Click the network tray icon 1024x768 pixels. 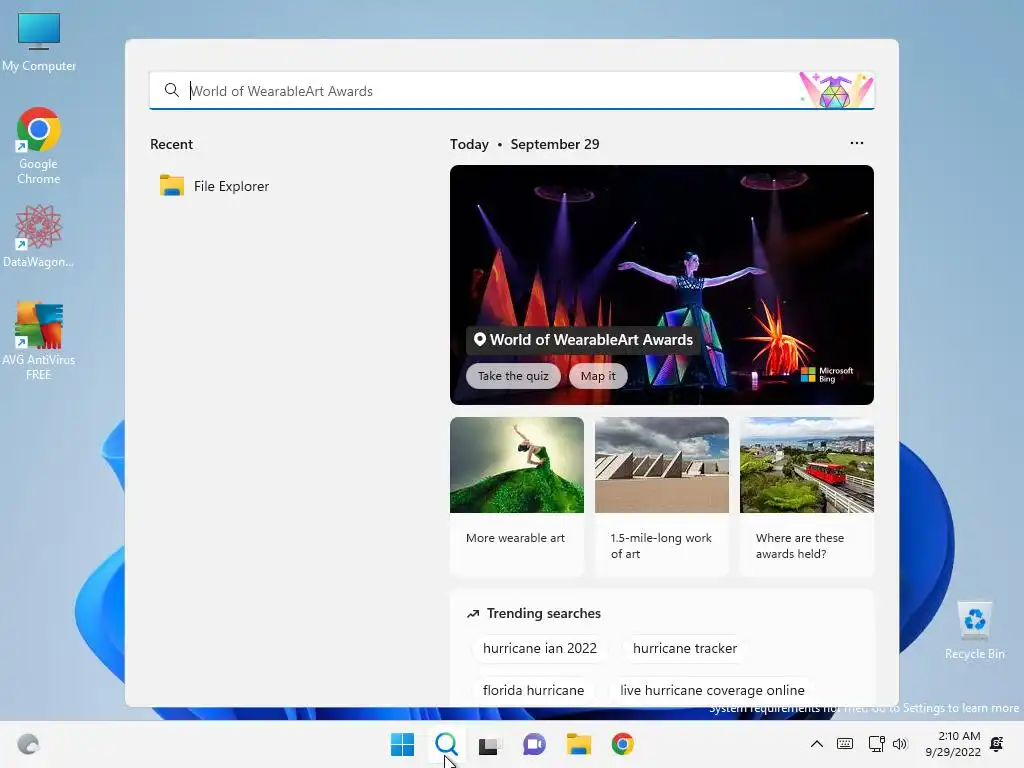point(876,744)
